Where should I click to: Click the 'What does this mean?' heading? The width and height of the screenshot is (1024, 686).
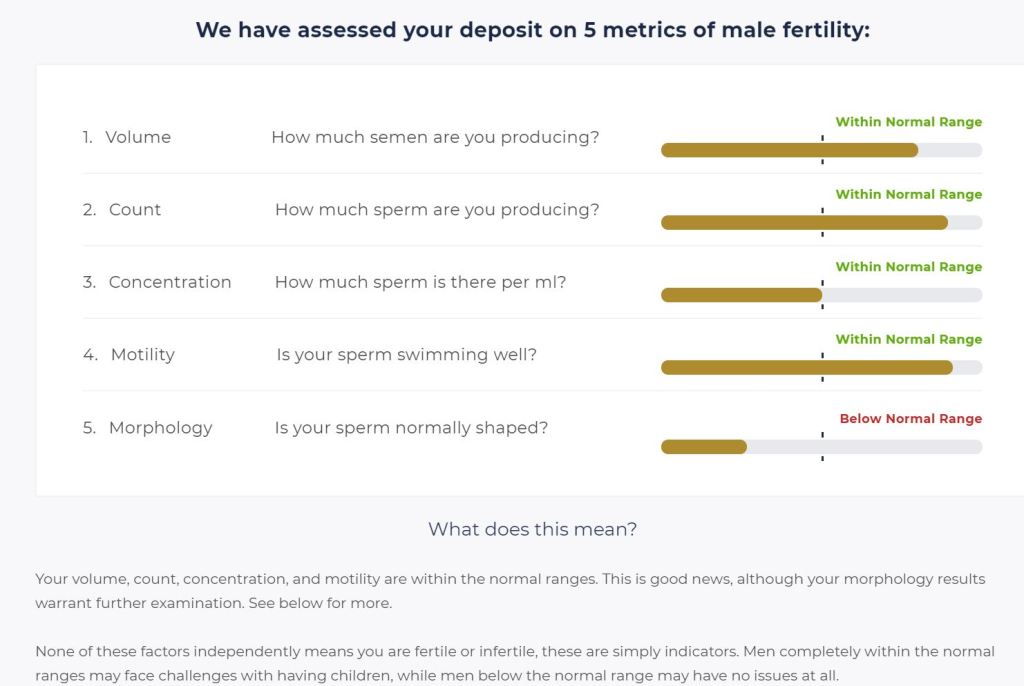click(532, 529)
